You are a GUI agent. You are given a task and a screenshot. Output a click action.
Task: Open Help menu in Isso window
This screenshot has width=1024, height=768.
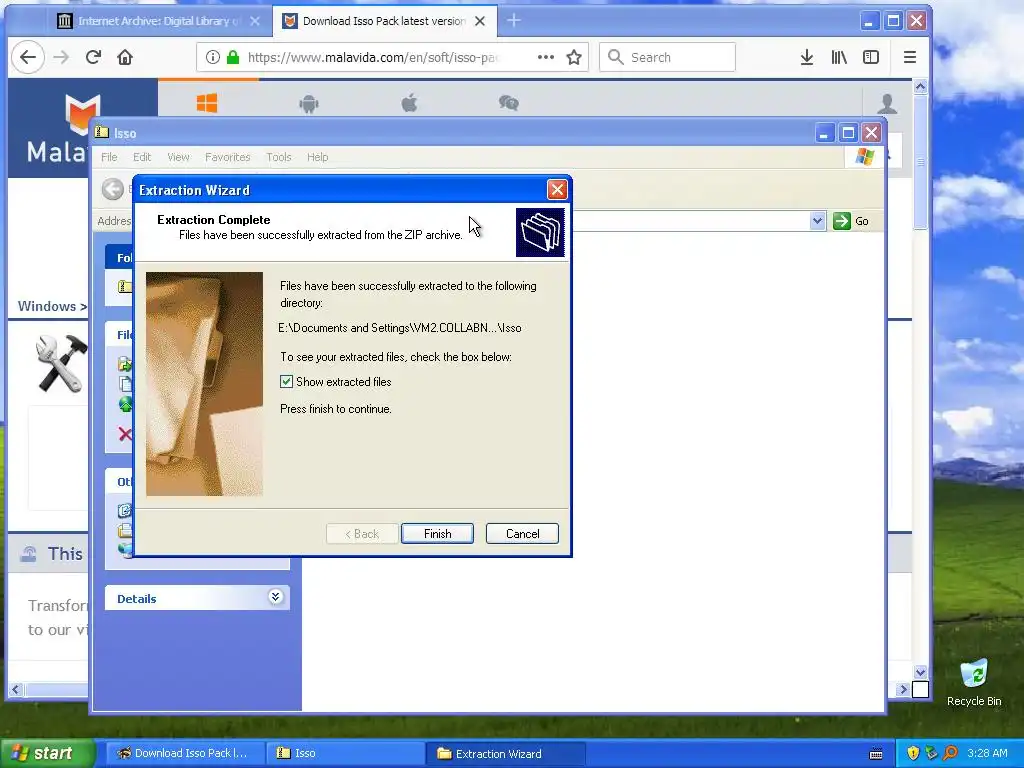(317, 157)
